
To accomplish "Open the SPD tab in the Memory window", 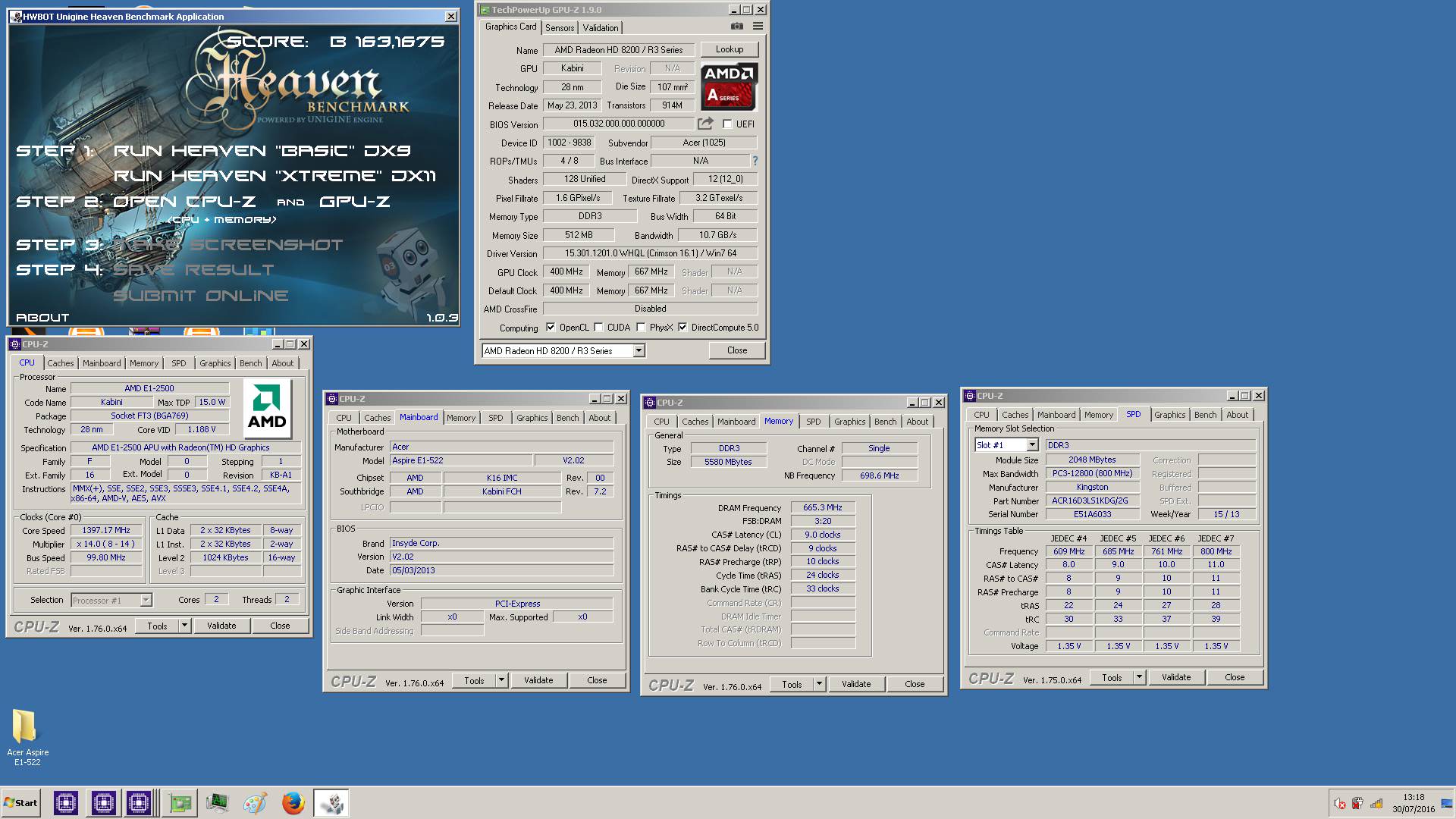I will (x=813, y=422).
